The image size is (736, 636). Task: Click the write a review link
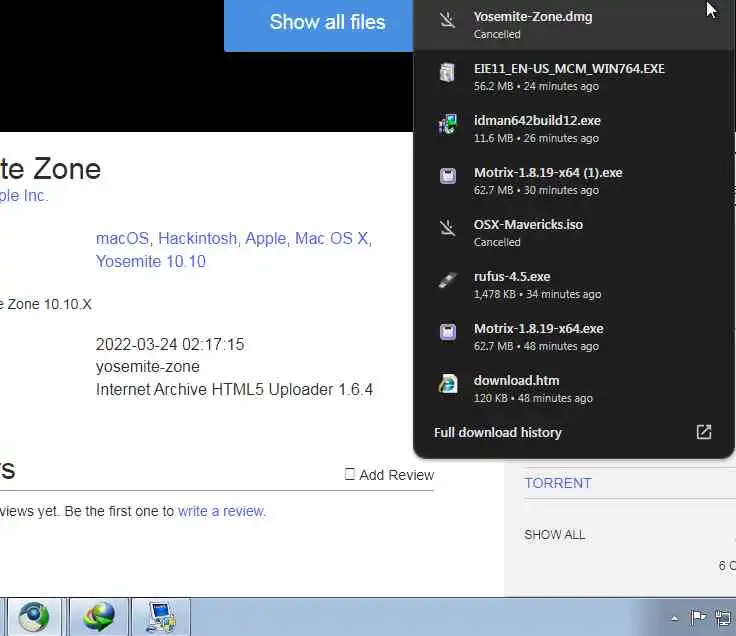click(x=221, y=511)
